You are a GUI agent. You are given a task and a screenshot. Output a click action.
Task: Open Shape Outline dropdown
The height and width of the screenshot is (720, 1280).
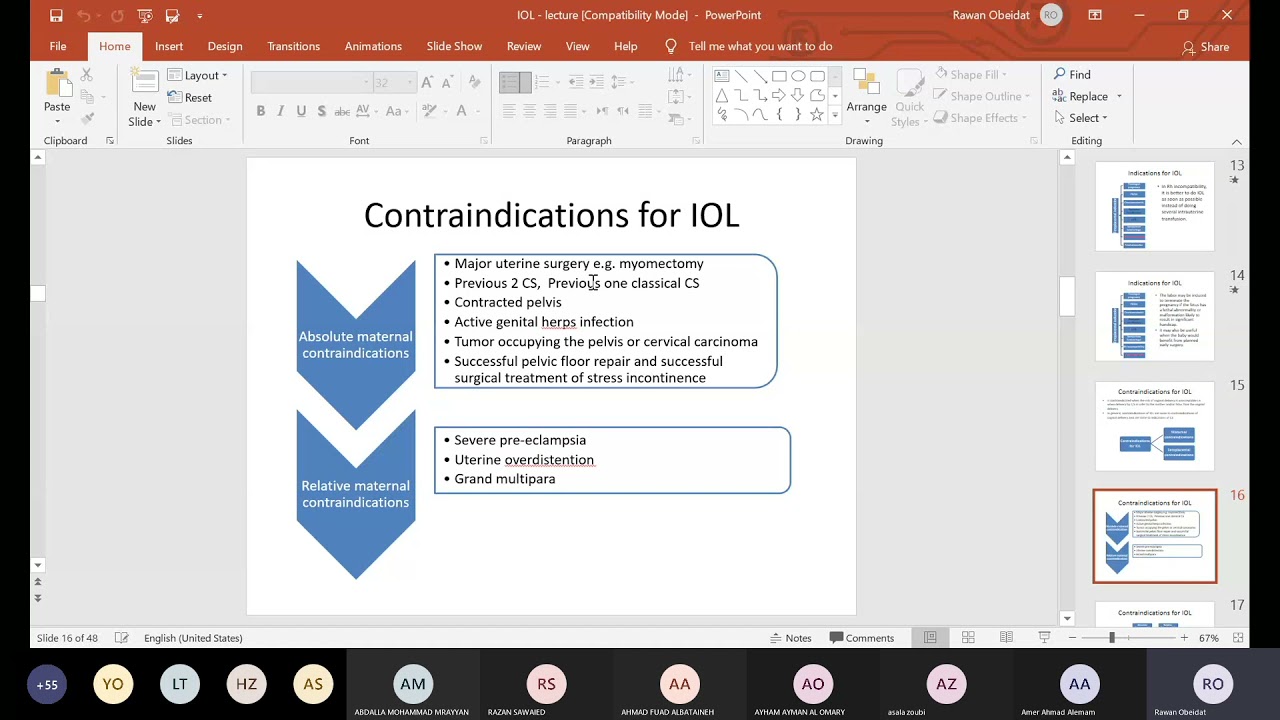coord(981,96)
